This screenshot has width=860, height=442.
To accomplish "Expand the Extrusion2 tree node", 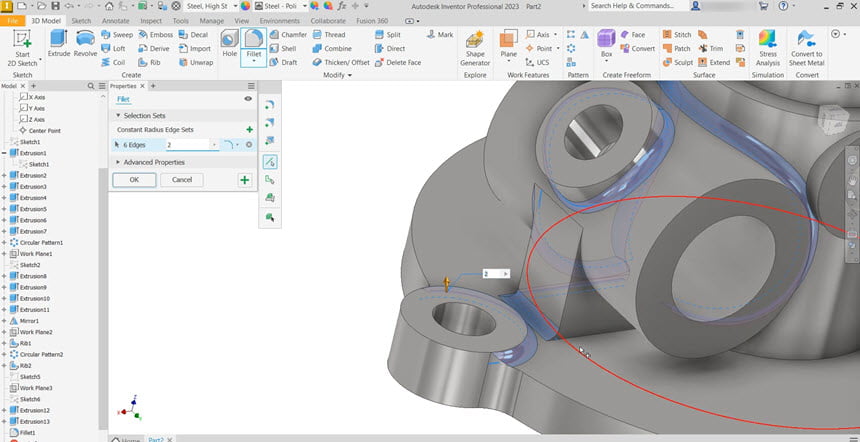I will [x=4, y=175].
